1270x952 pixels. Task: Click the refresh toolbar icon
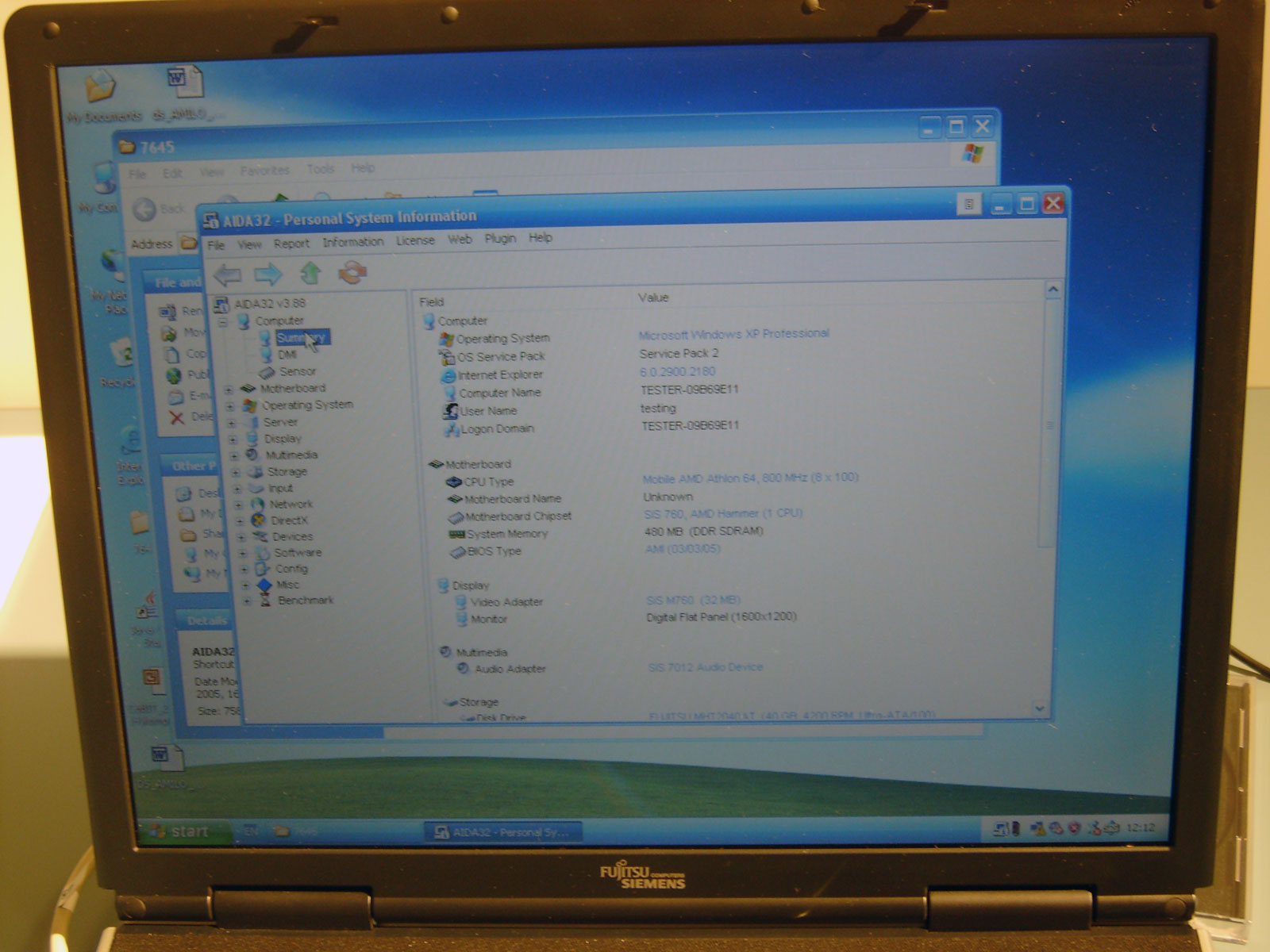(352, 273)
